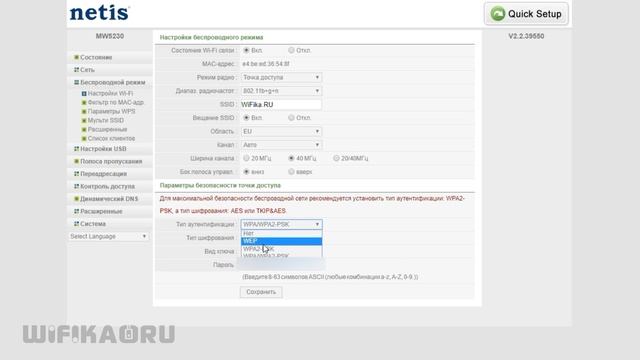Viewport: 640px width, 360px height.
Task: Click the Сохранить button
Action: tap(261, 292)
